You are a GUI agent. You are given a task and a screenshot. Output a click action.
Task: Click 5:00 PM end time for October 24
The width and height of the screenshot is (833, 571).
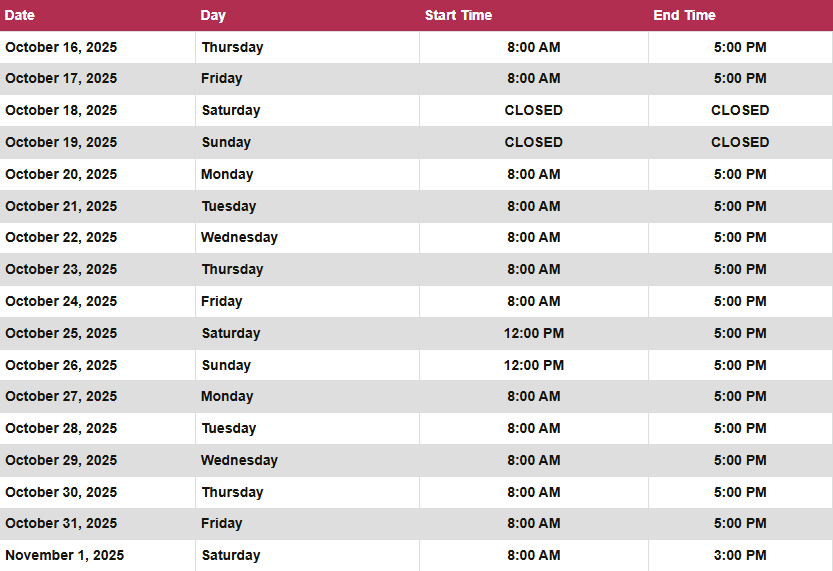click(x=740, y=301)
